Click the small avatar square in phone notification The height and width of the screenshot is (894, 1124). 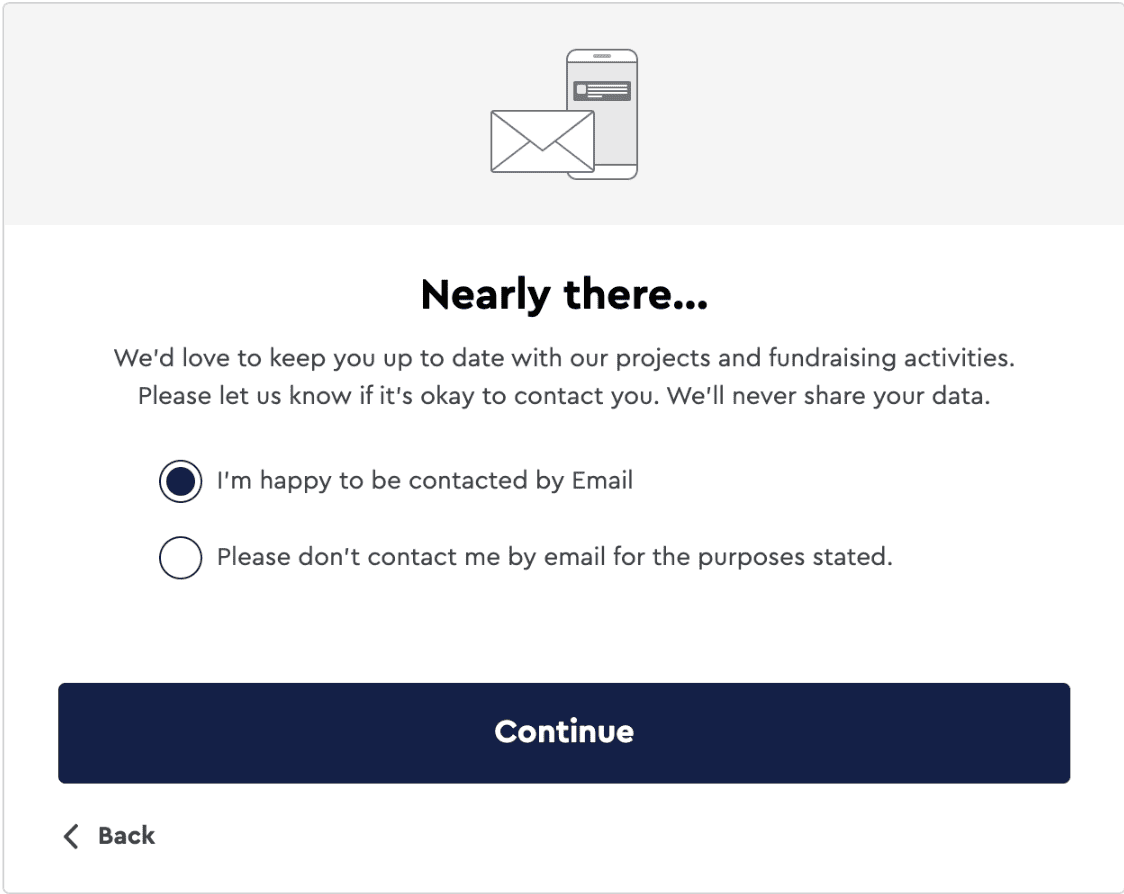pyautogui.click(x=581, y=90)
